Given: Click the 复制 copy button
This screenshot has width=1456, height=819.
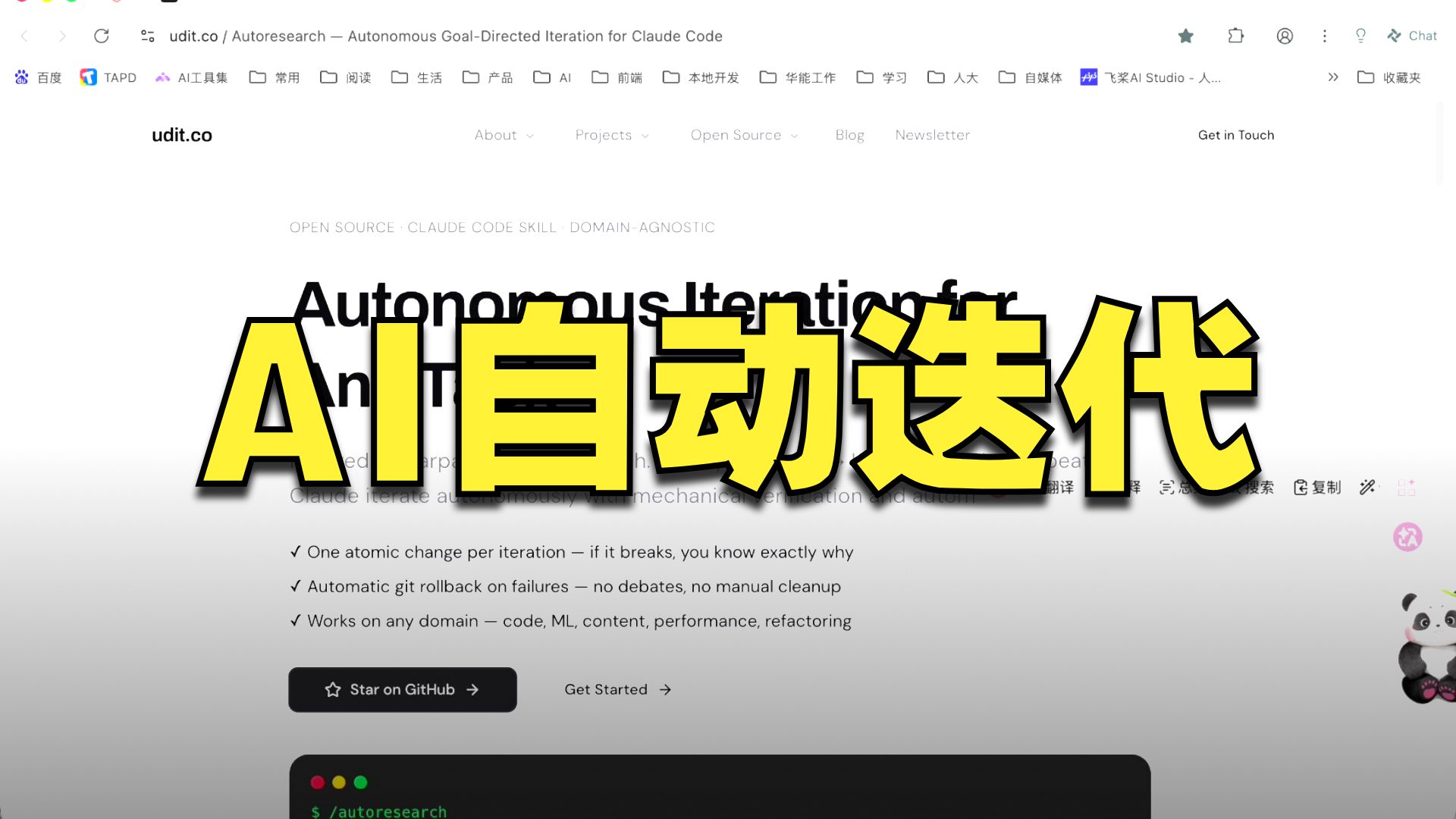Looking at the screenshot, I should pos(1317,488).
